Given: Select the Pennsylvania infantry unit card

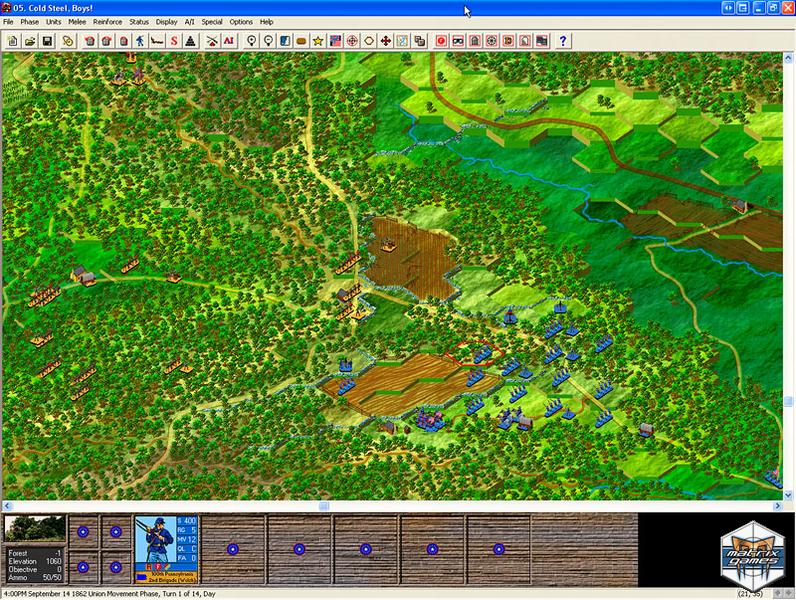Looking at the screenshot, I should pyautogui.click(x=167, y=548).
